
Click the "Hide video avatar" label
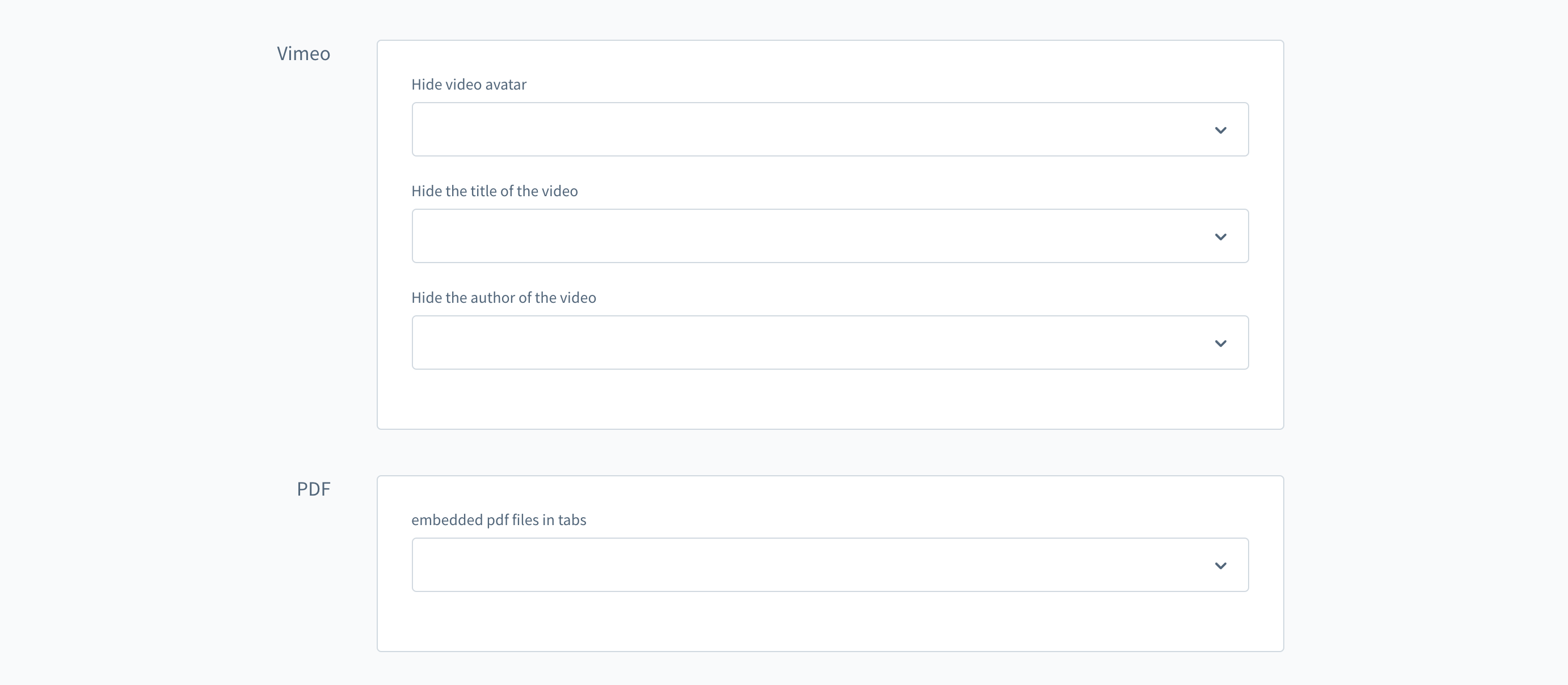coord(469,84)
